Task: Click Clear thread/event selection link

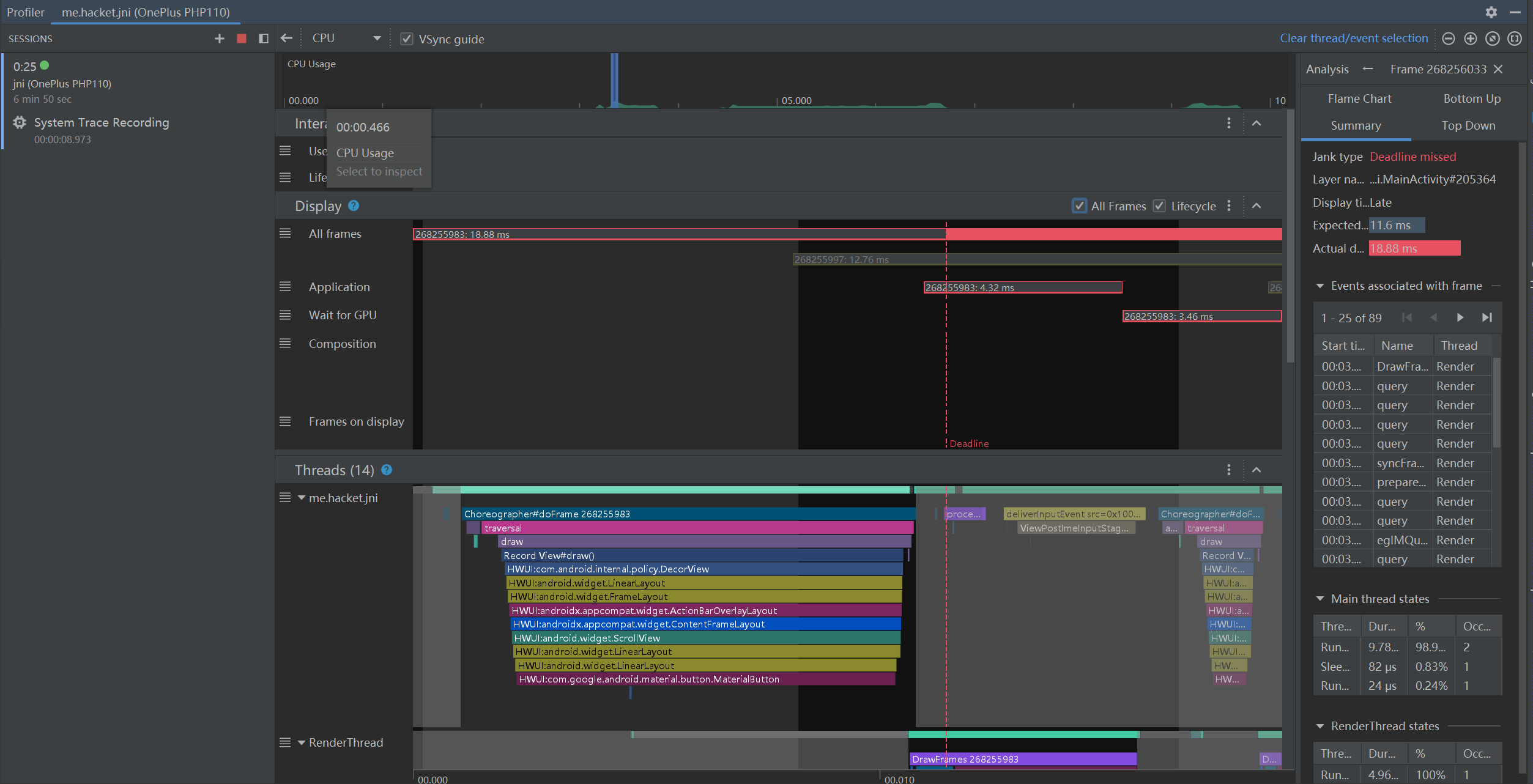Action: pos(1353,39)
